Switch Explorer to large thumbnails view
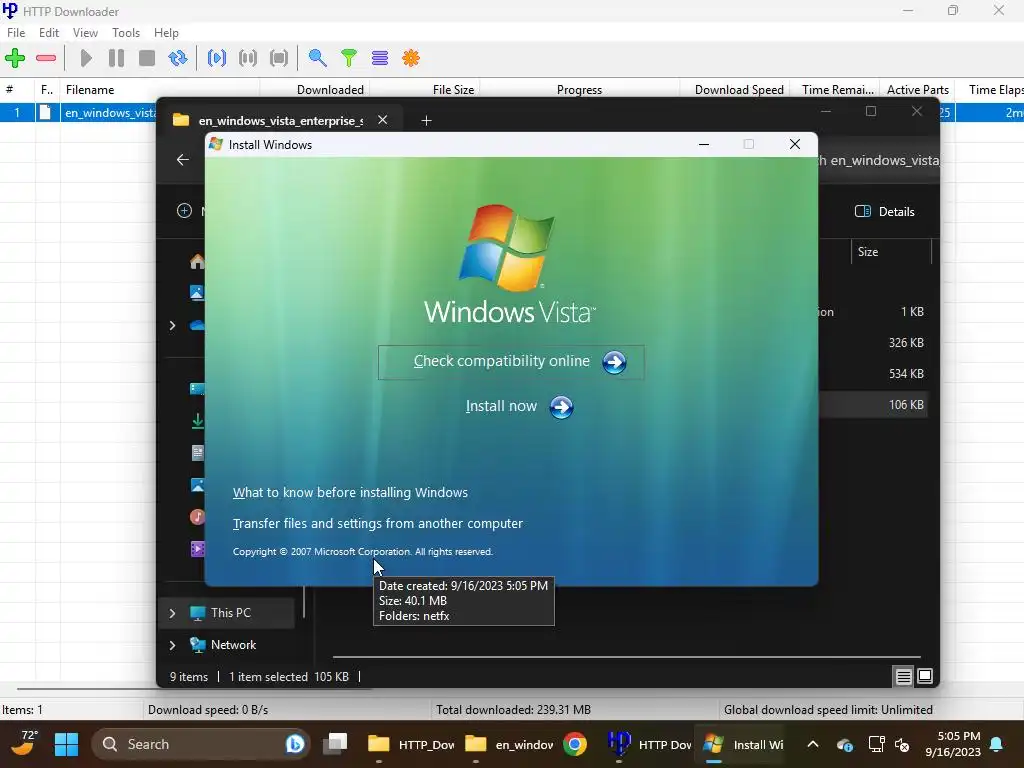The height and width of the screenshot is (768, 1024). pos(925,676)
